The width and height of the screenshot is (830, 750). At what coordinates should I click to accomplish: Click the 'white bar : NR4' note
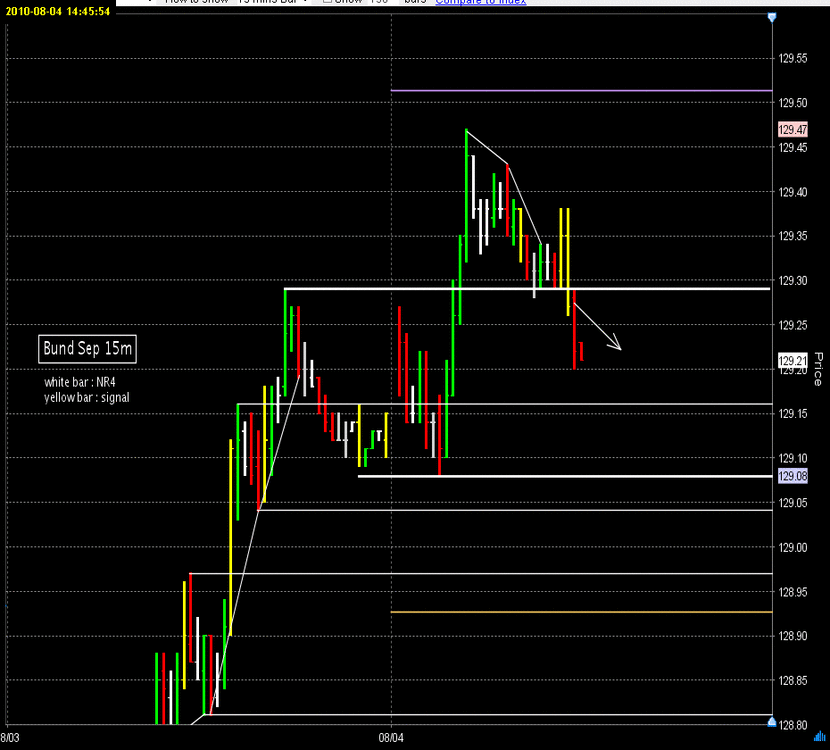(79, 382)
